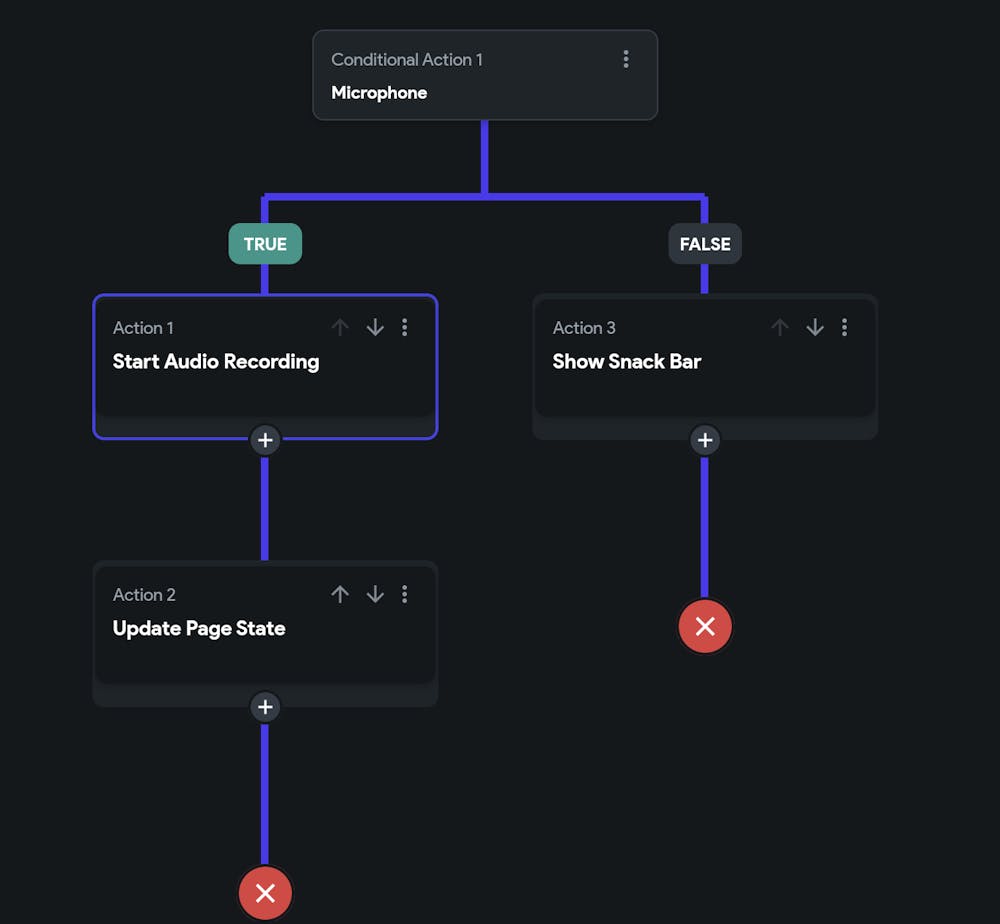Move Action 1 down with arrow
Screen dimensions: 1000x924
[375, 327]
